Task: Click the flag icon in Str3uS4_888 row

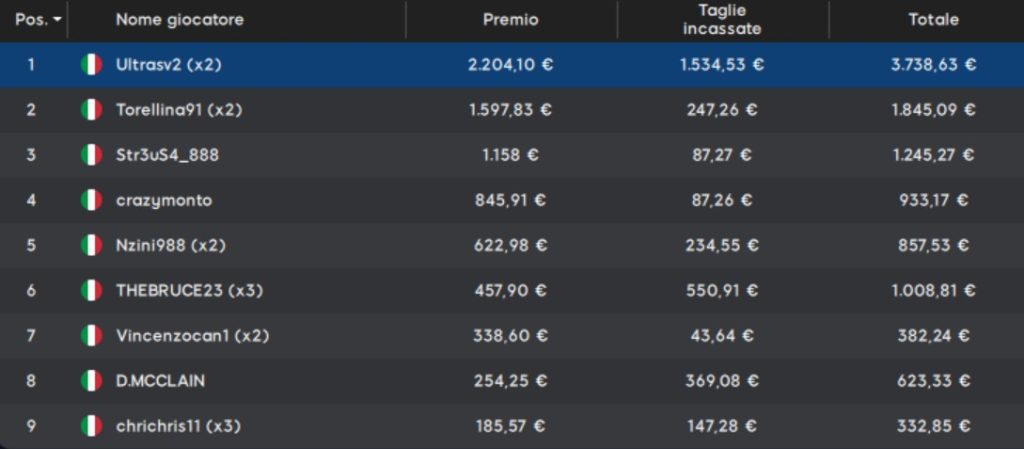Action: [91, 155]
